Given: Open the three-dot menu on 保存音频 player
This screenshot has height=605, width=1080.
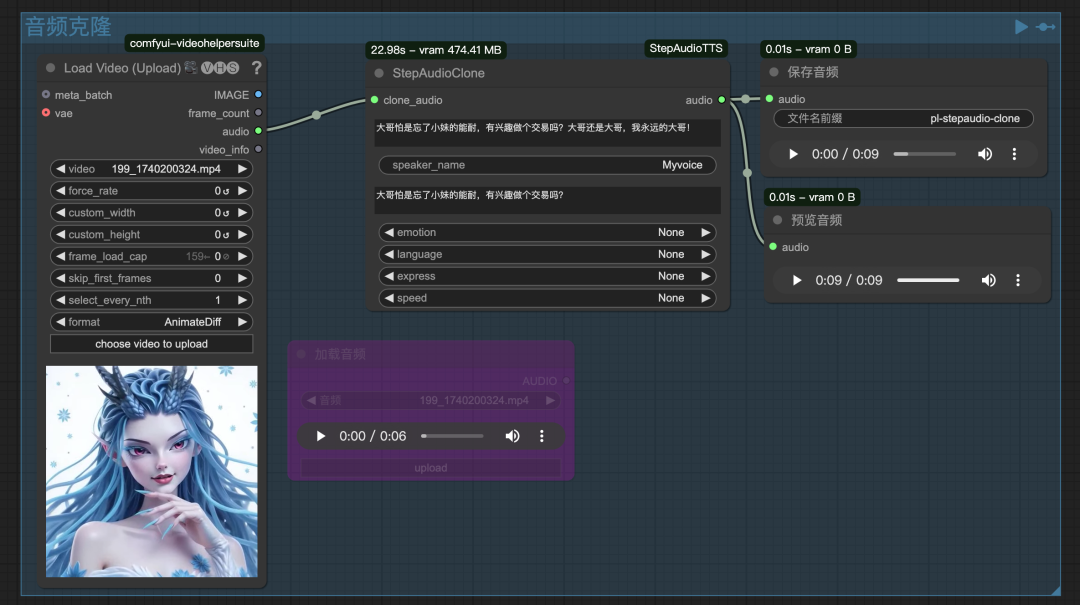Looking at the screenshot, I should (x=1013, y=154).
